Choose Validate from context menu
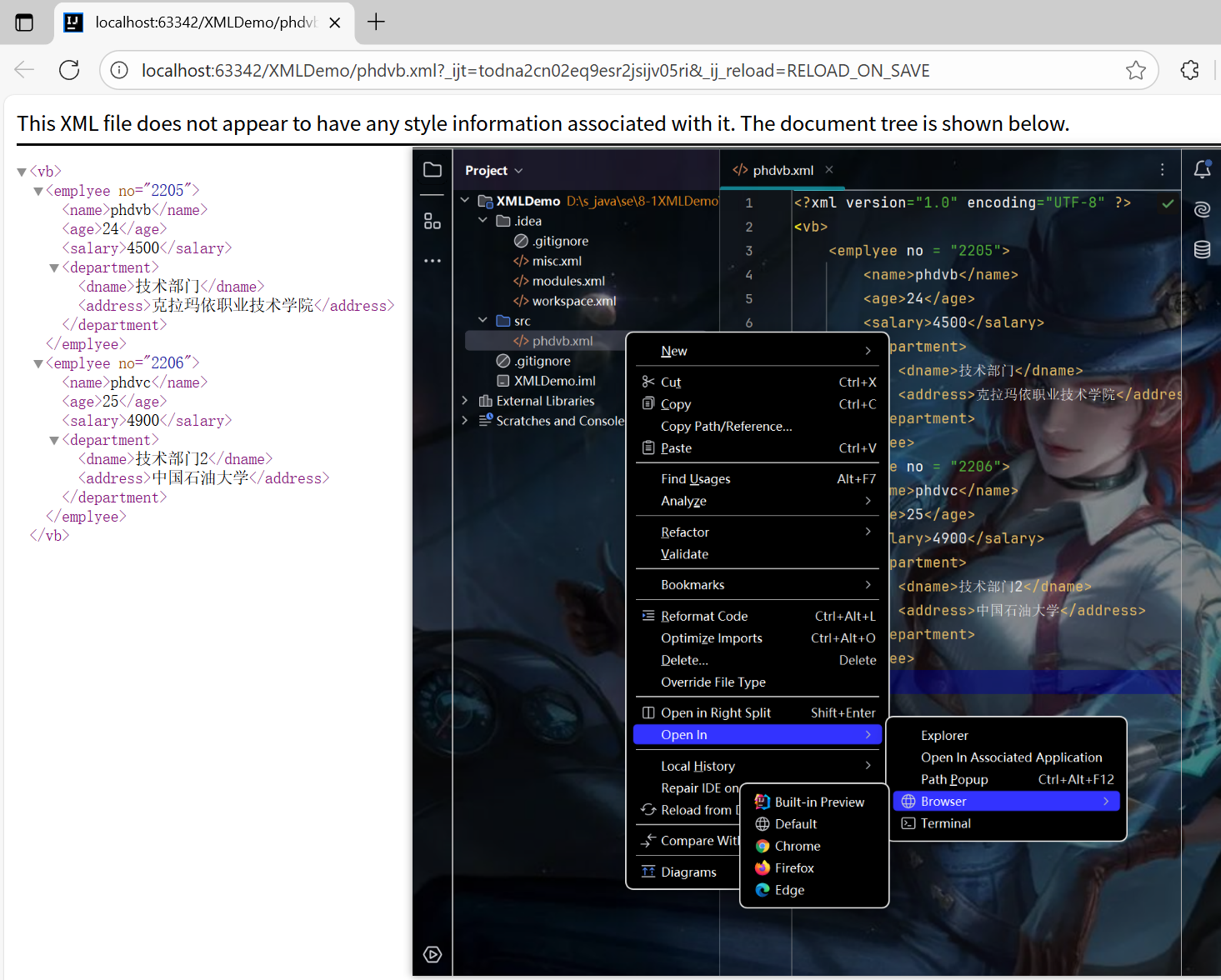 (756, 554)
